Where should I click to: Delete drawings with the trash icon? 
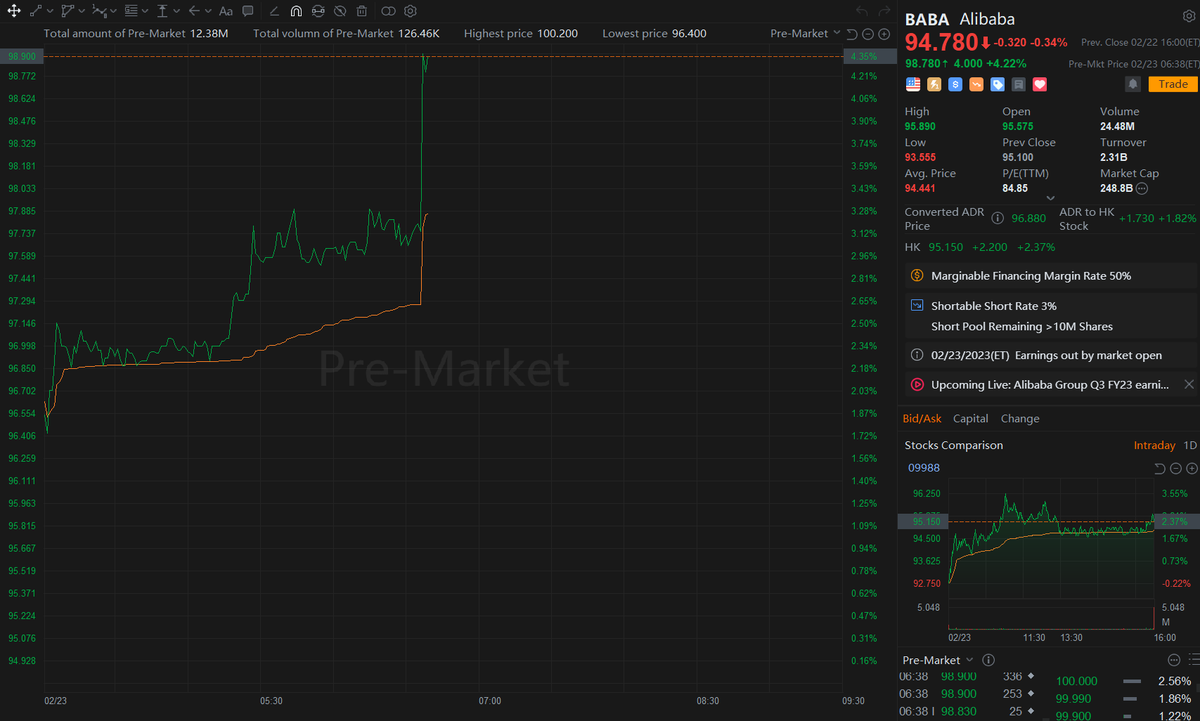(361, 11)
